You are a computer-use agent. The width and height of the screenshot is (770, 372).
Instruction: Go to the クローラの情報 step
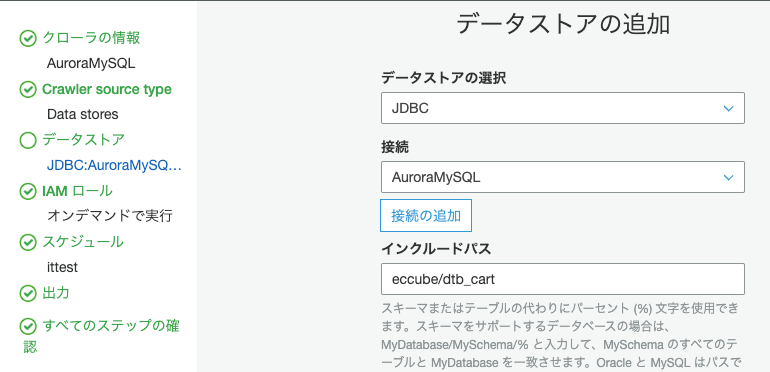click(91, 38)
